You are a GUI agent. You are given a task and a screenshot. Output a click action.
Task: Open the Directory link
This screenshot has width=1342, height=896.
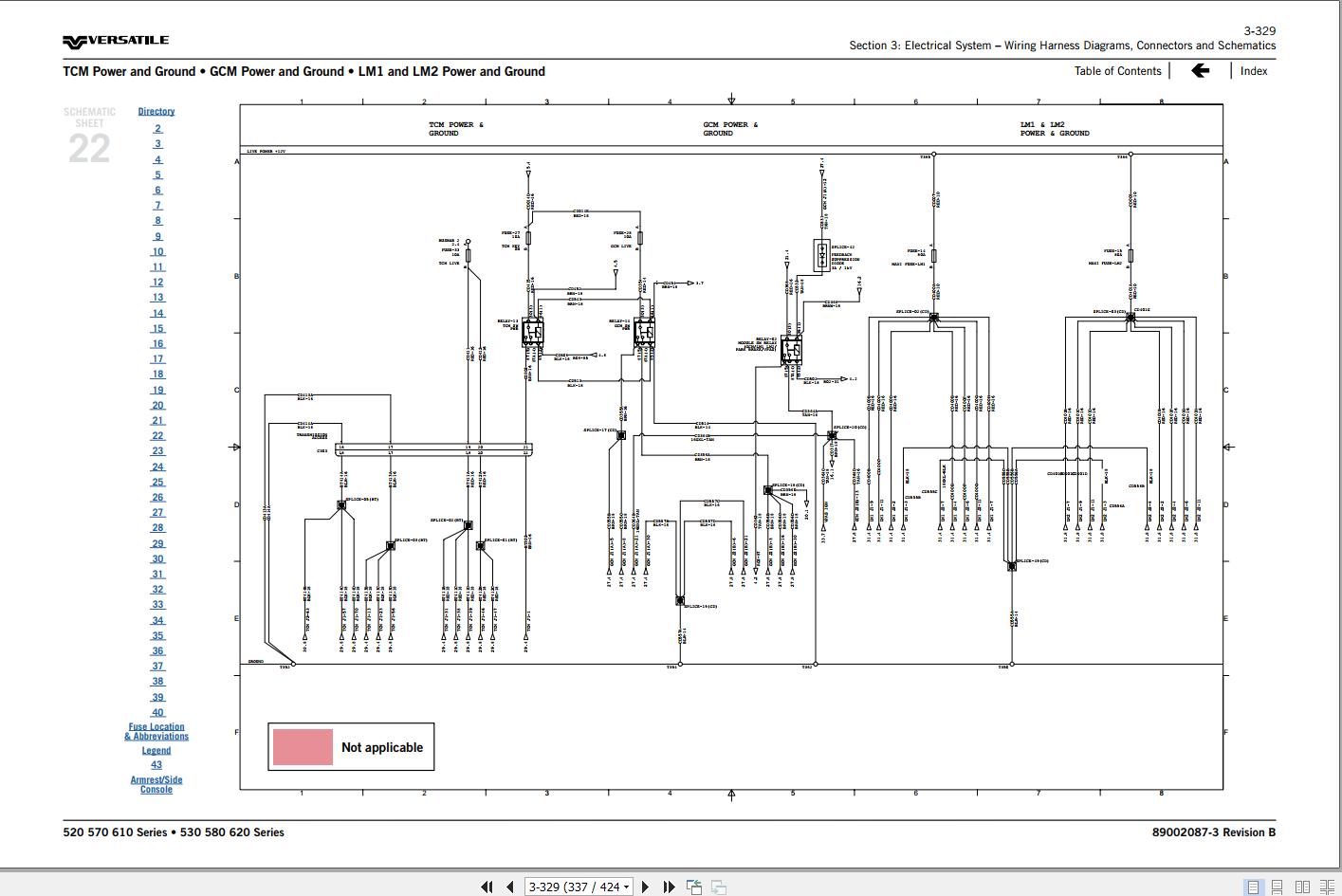click(x=156, y=111)
